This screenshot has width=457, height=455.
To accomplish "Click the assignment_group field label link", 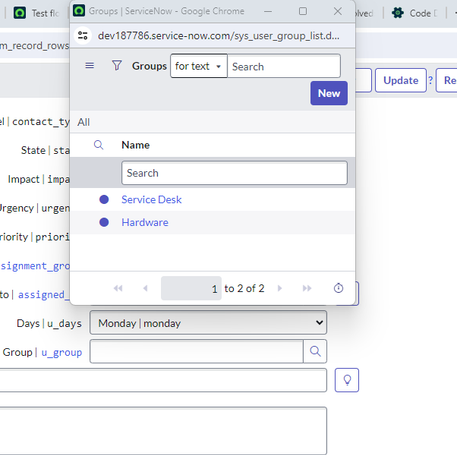I will pyautogui.click(x=35, y=266).
